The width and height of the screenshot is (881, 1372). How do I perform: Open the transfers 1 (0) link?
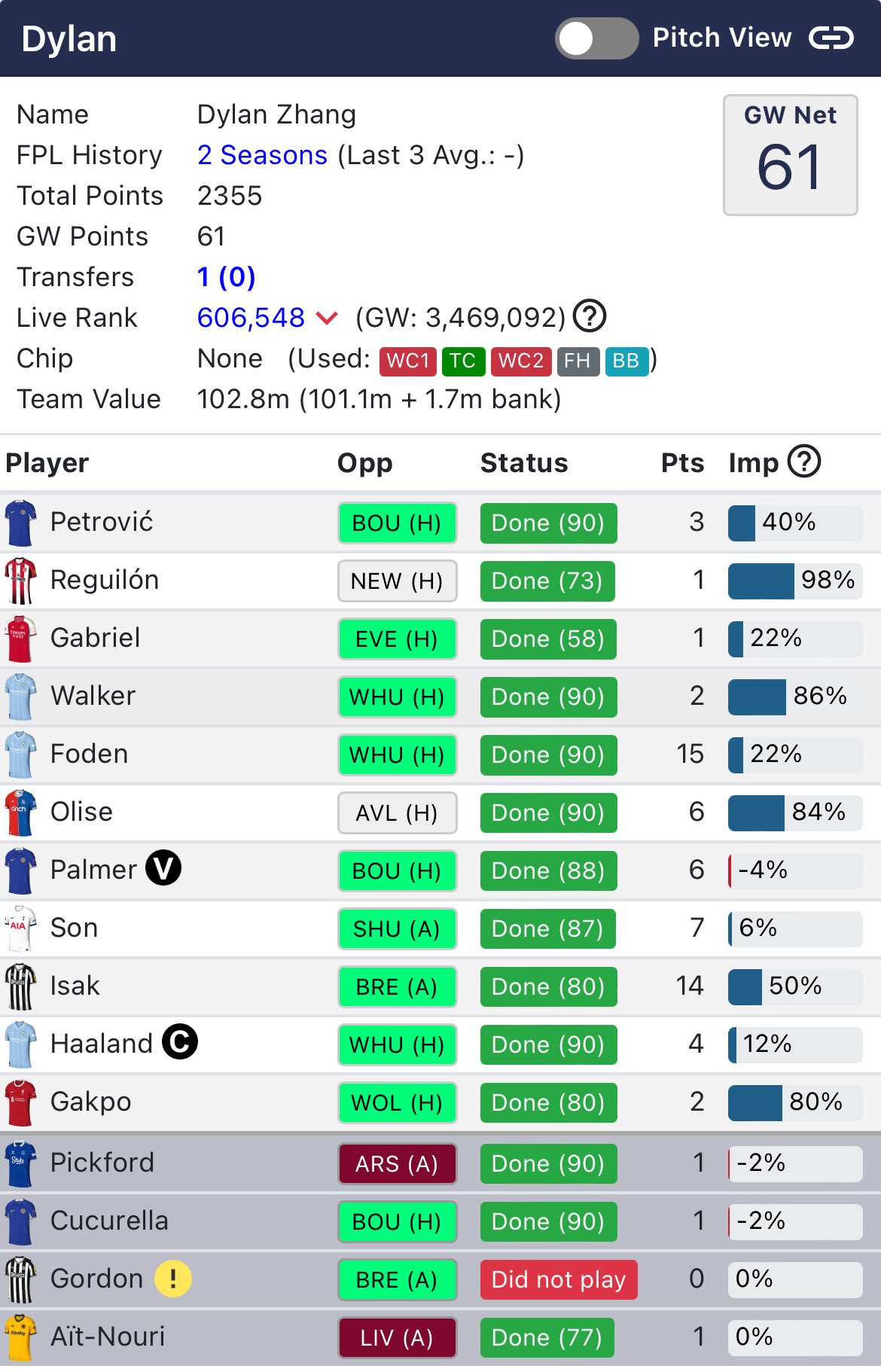point(227,277)
